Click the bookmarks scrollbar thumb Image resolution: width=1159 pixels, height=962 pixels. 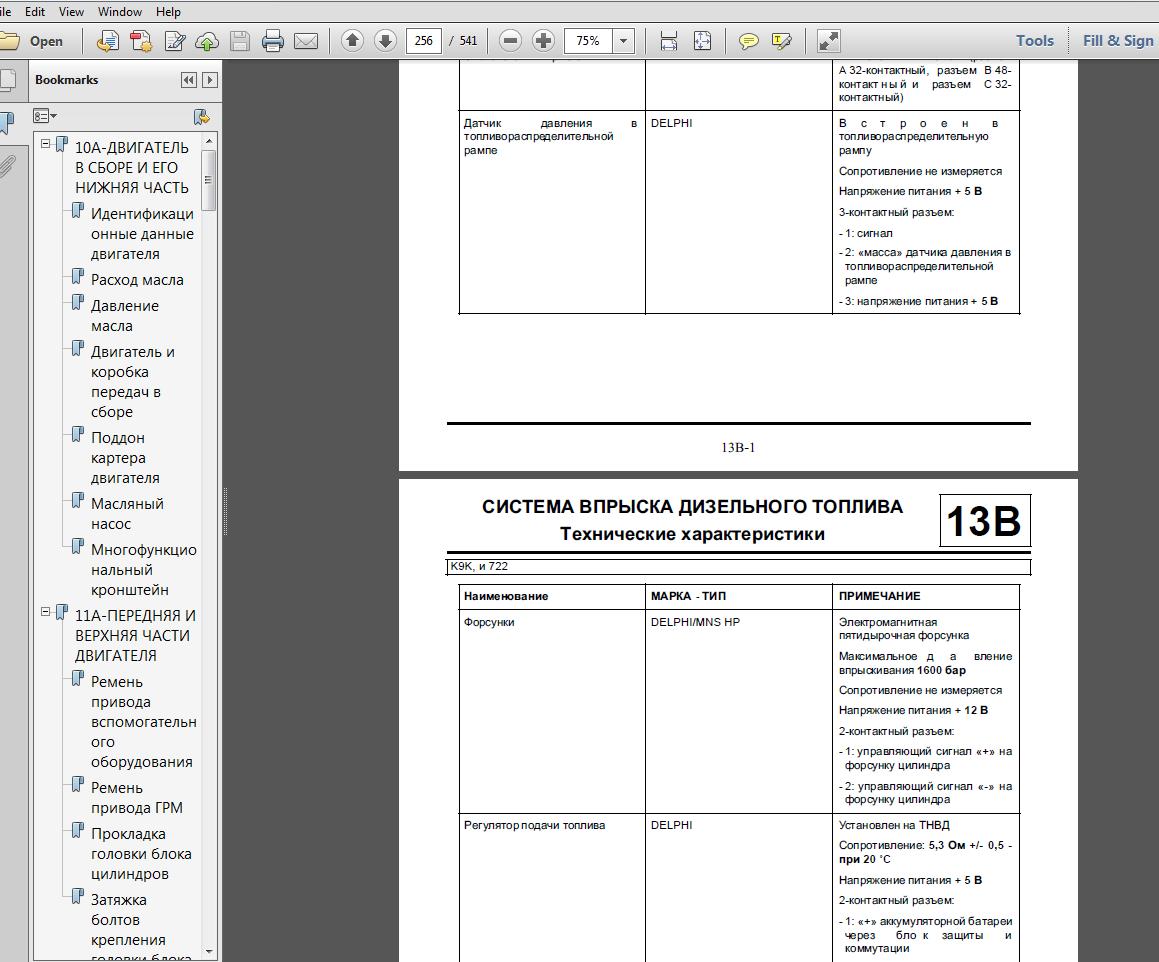pyautogui.click(x=208, y=180)
